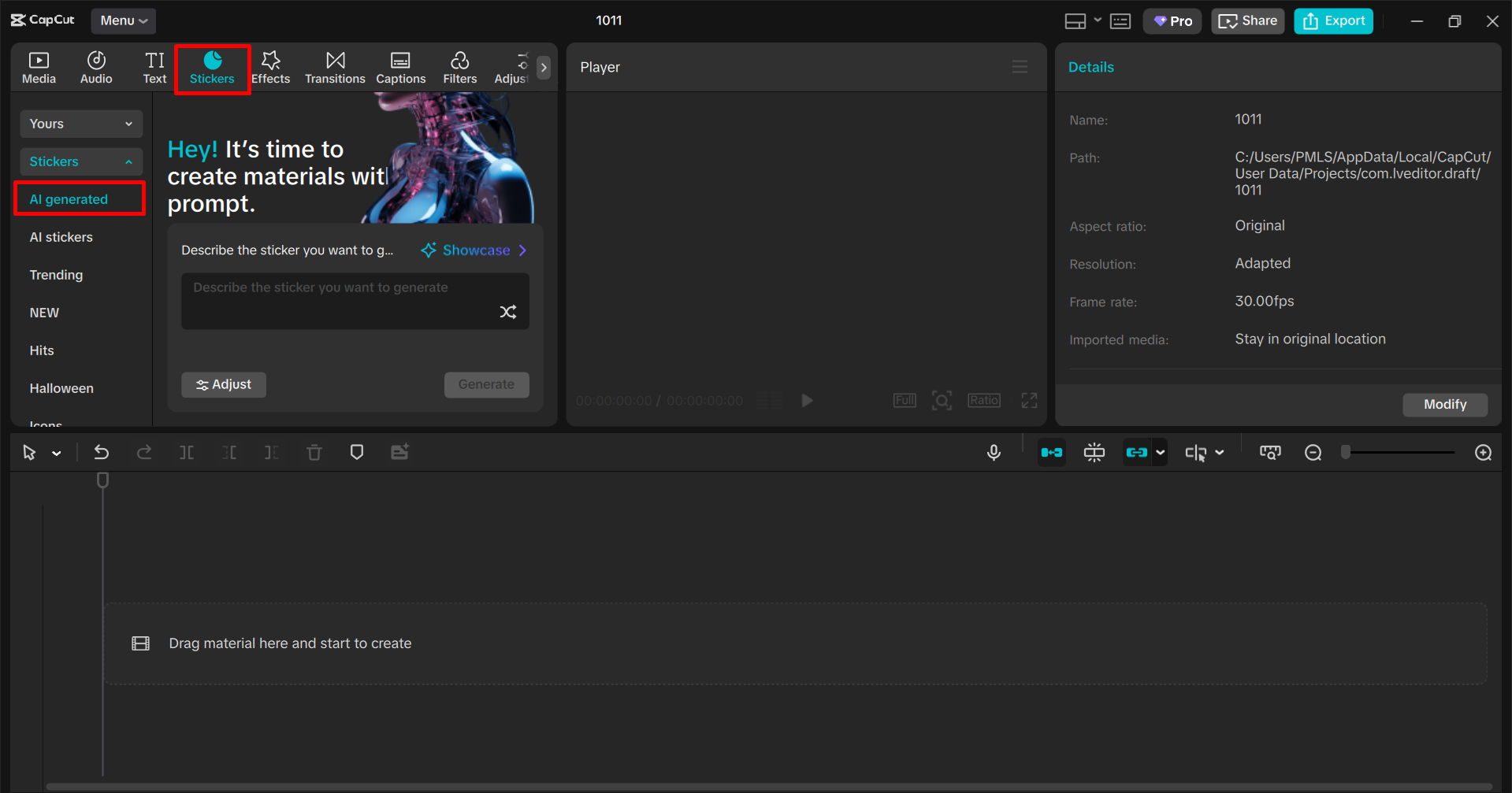Image resolution: width=1512 pixels, height=793 pixels.
Task: Click the Export button
Action: (1334, 21)
